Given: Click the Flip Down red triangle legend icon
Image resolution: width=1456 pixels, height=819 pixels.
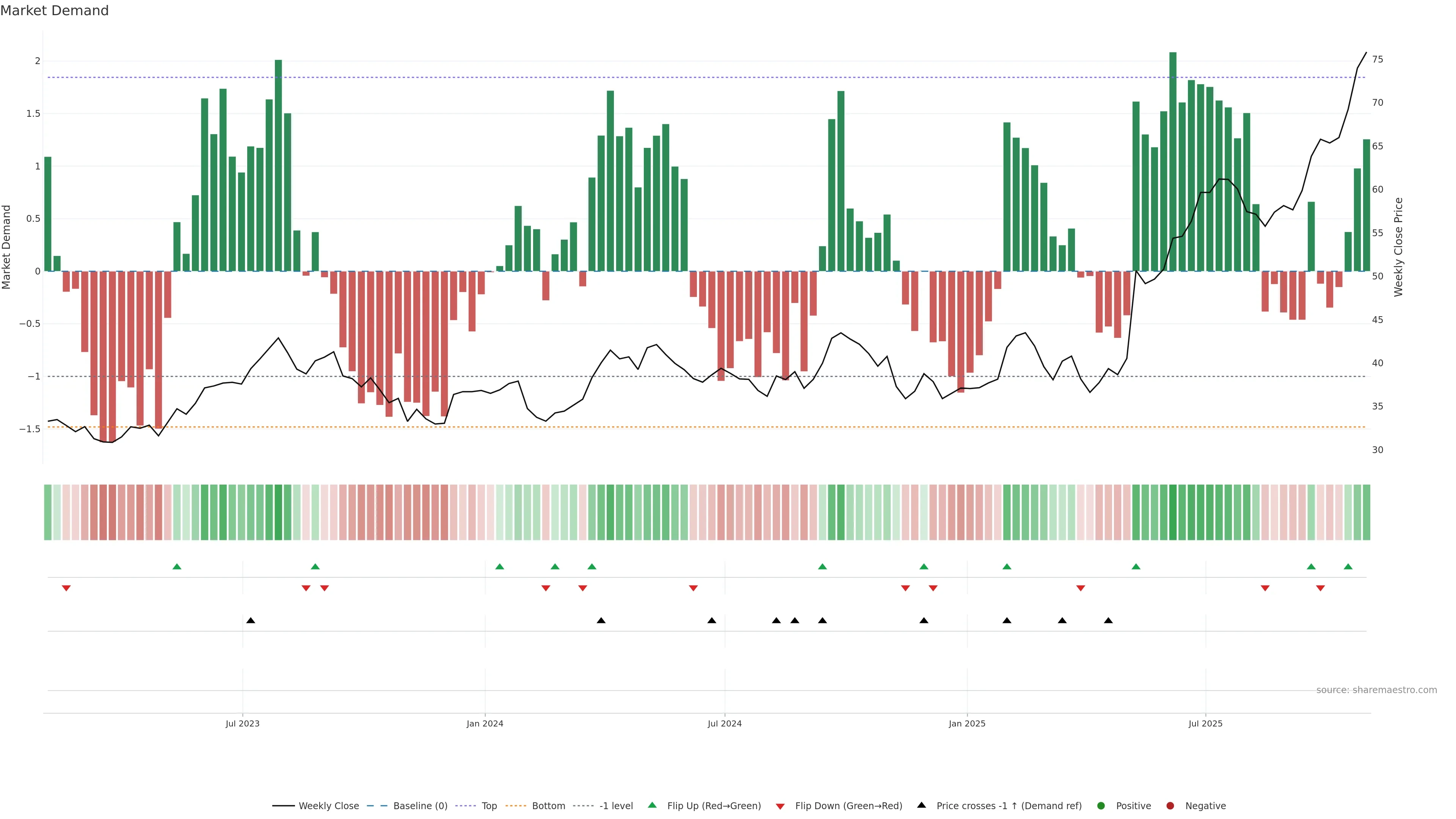Looking at the screenshot, I should pos(781,806).
